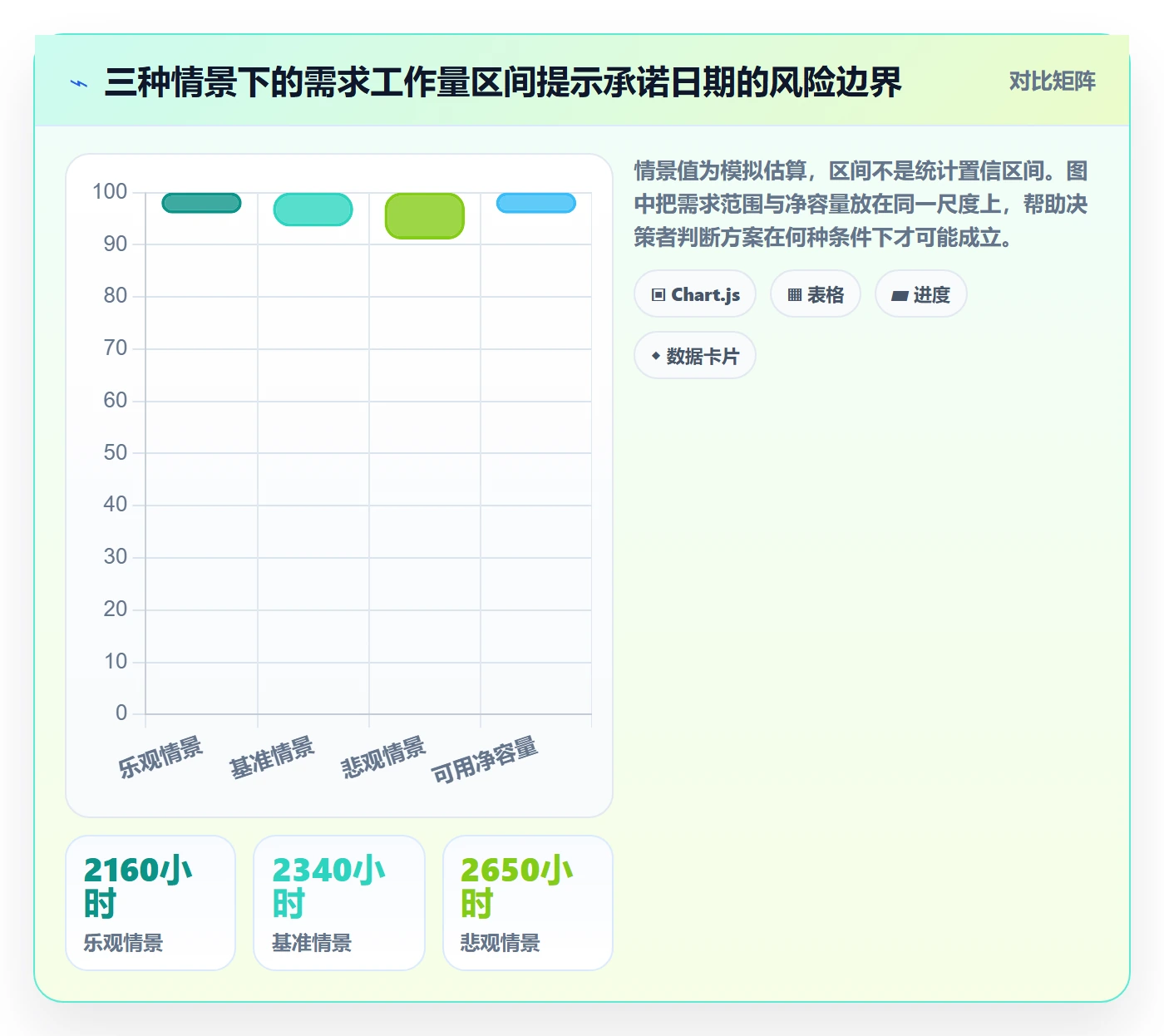Click the 2650小时 value text

tap(517, 886)
